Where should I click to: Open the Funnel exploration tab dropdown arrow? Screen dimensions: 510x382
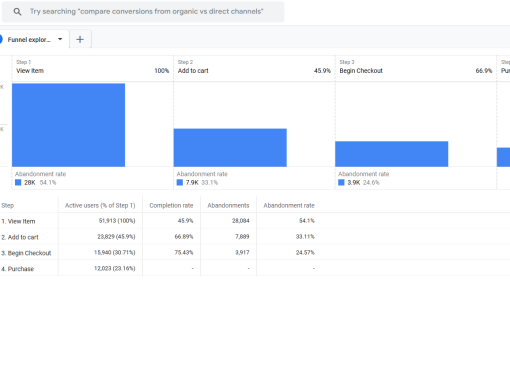tap(60, 39)
